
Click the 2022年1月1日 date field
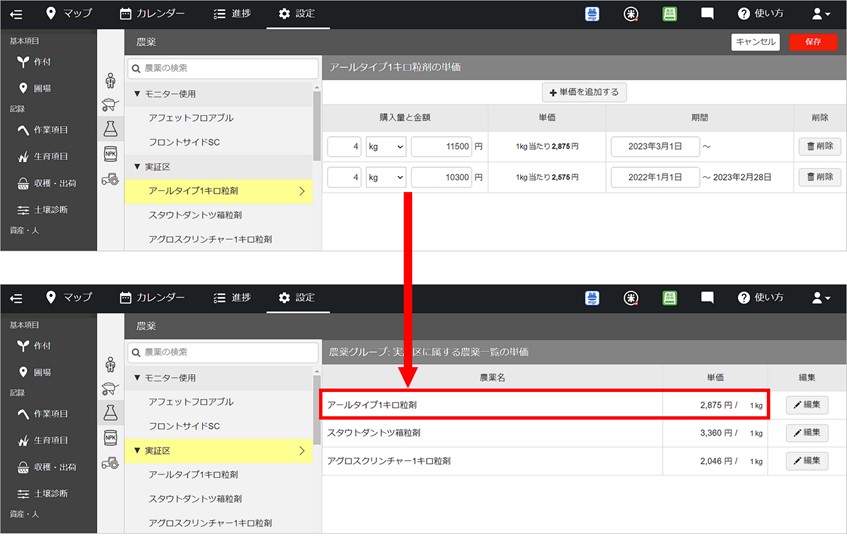click(x=654, y=177)
